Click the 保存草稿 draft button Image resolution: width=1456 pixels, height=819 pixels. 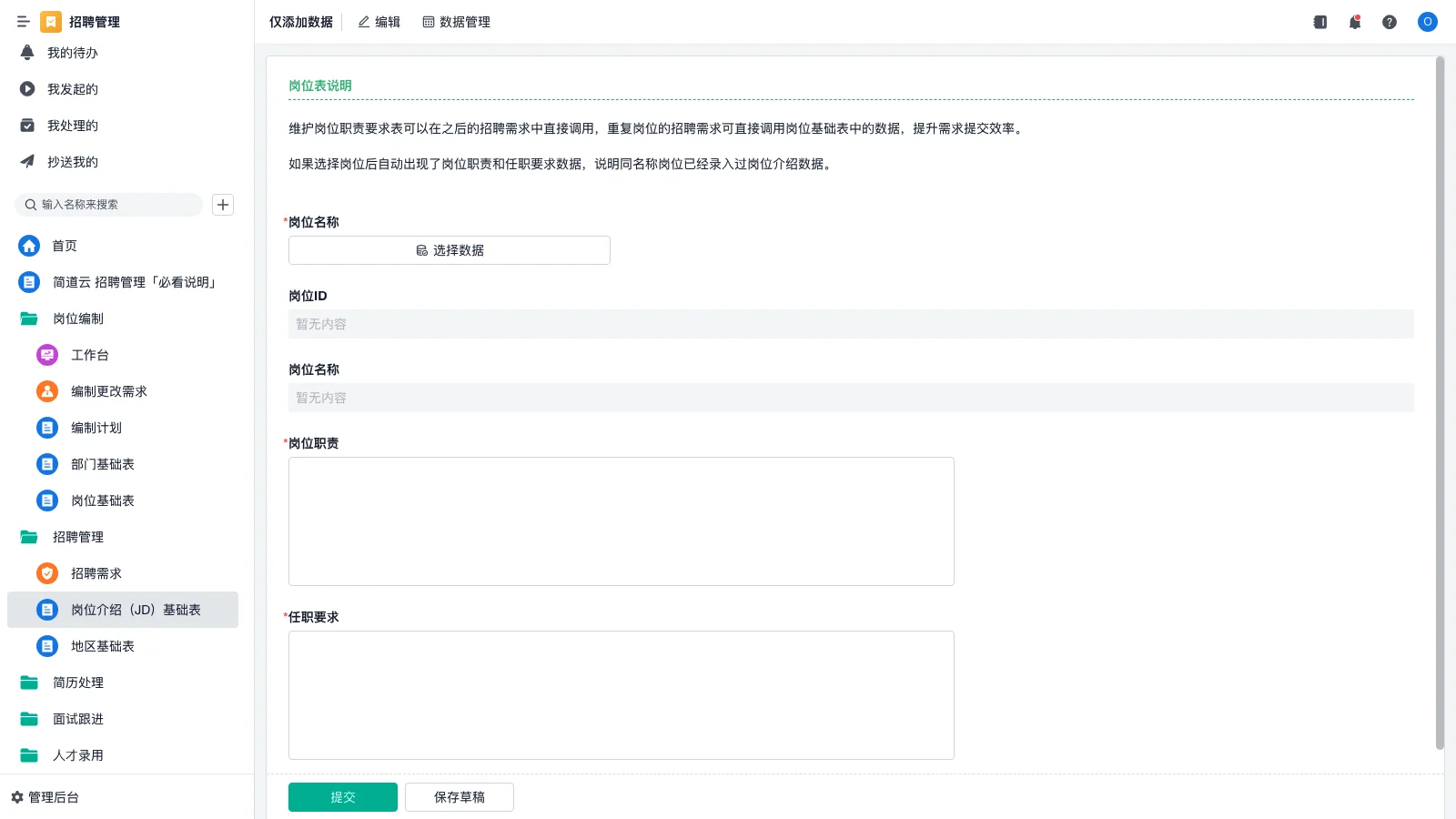(459, 796)
